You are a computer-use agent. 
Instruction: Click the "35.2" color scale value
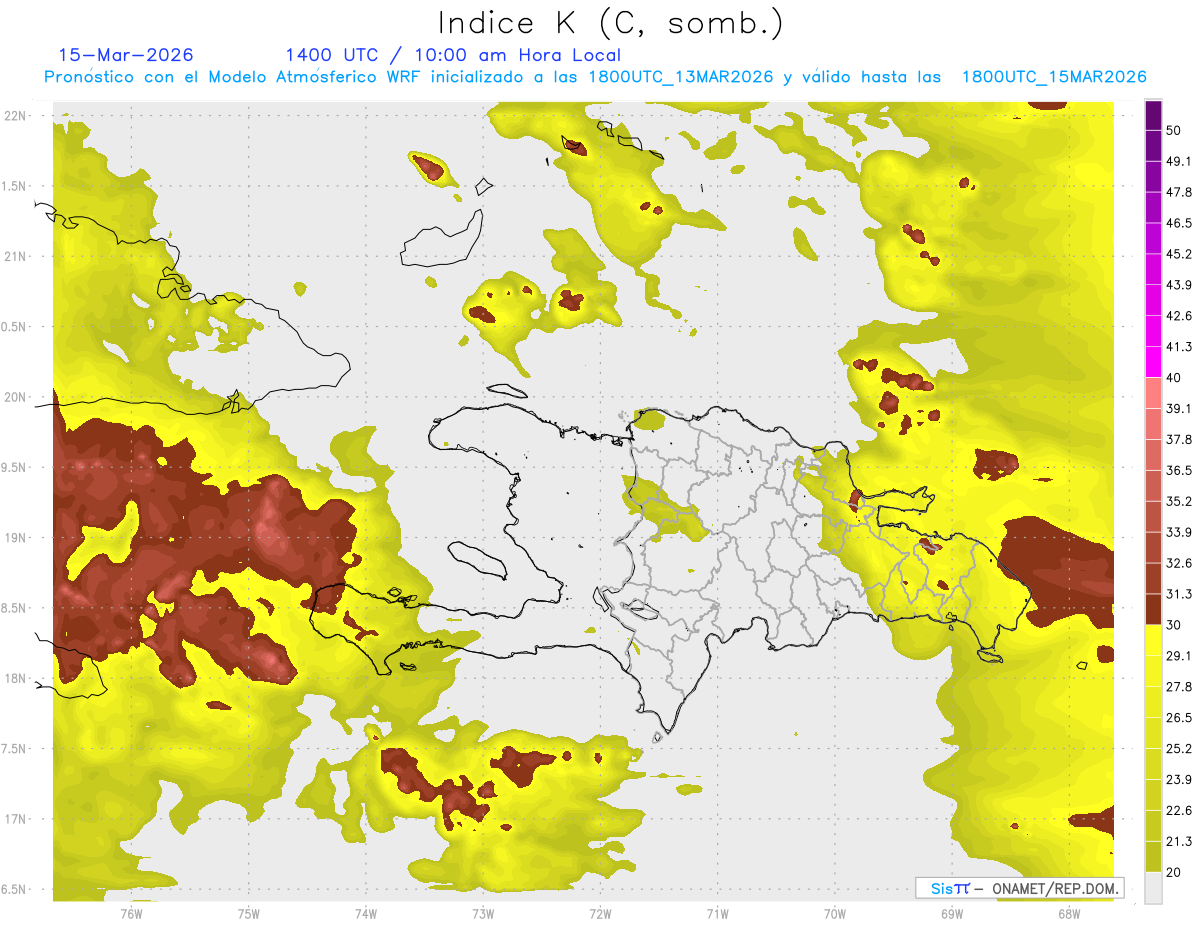[1179, 502]
